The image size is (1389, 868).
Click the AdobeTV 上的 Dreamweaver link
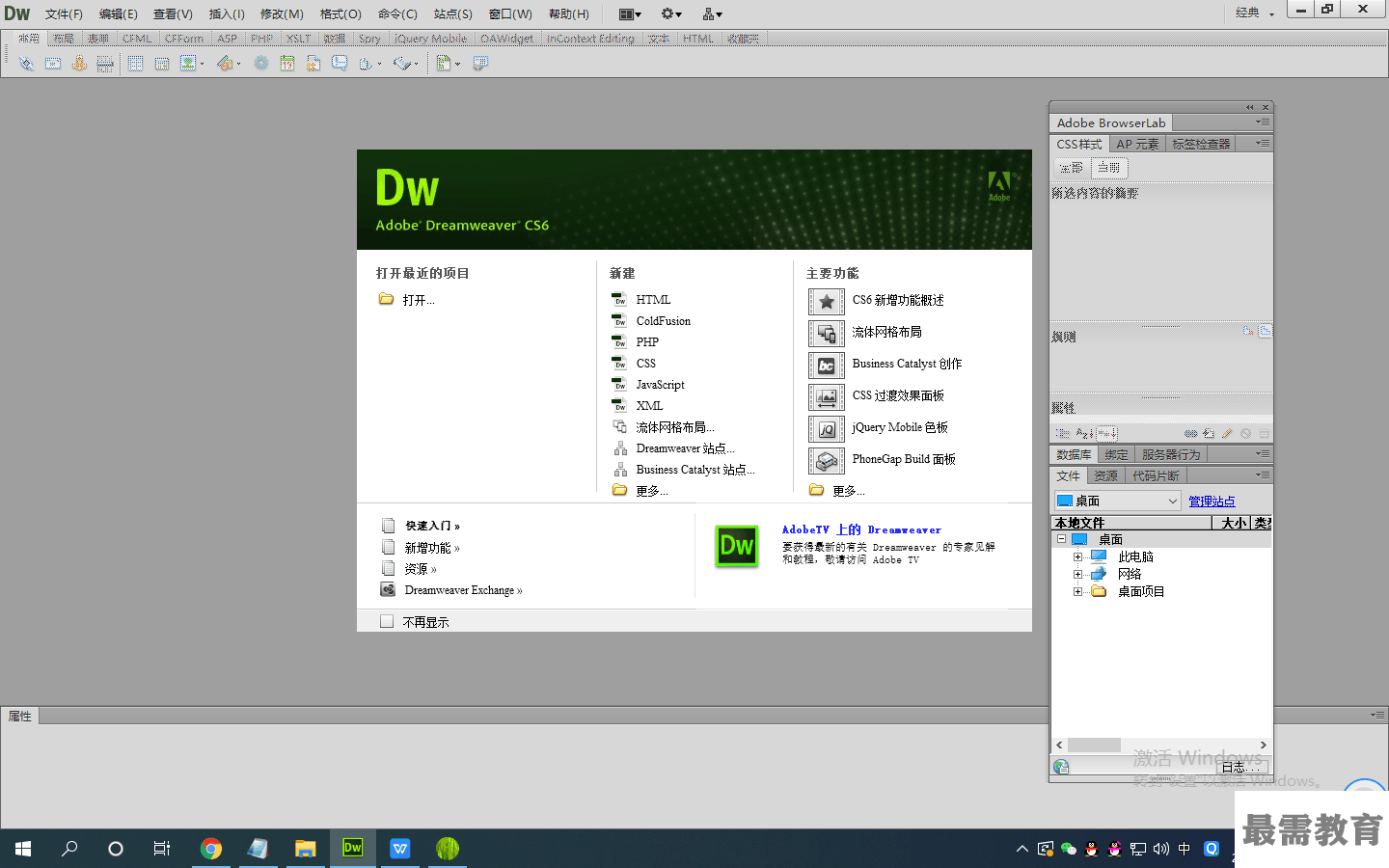coord(861,529)
